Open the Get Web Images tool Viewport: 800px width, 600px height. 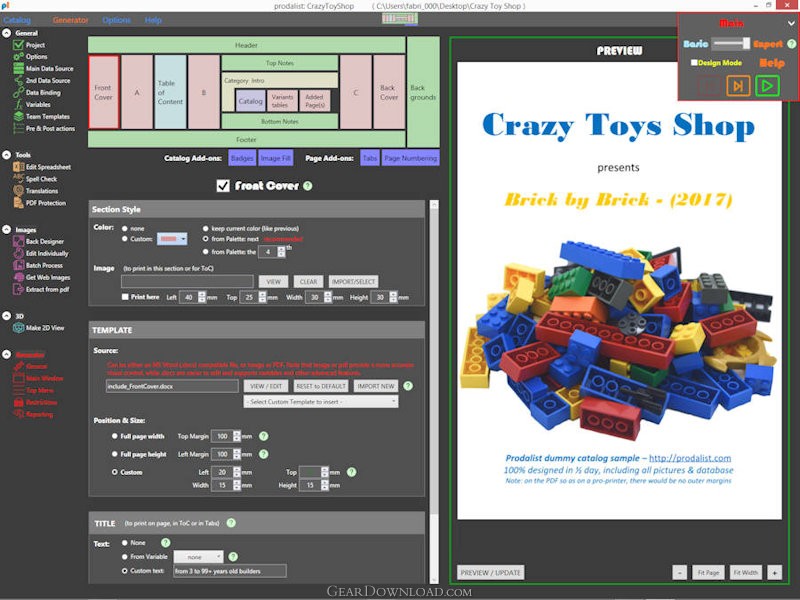[42, 278]
